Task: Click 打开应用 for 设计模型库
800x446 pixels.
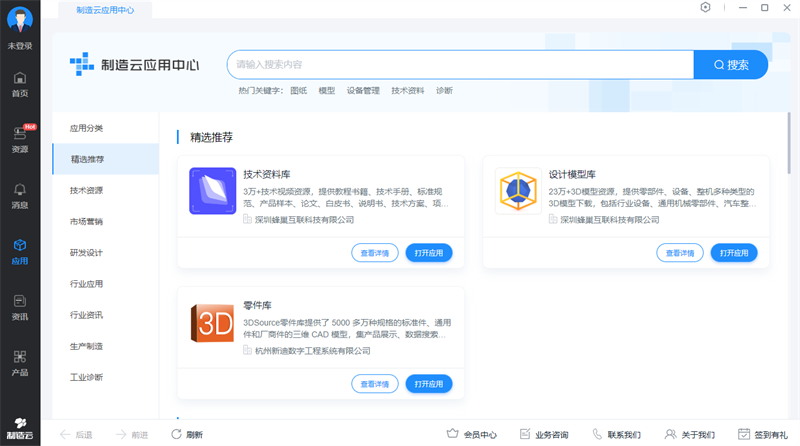Action: (x=734, y=253)
